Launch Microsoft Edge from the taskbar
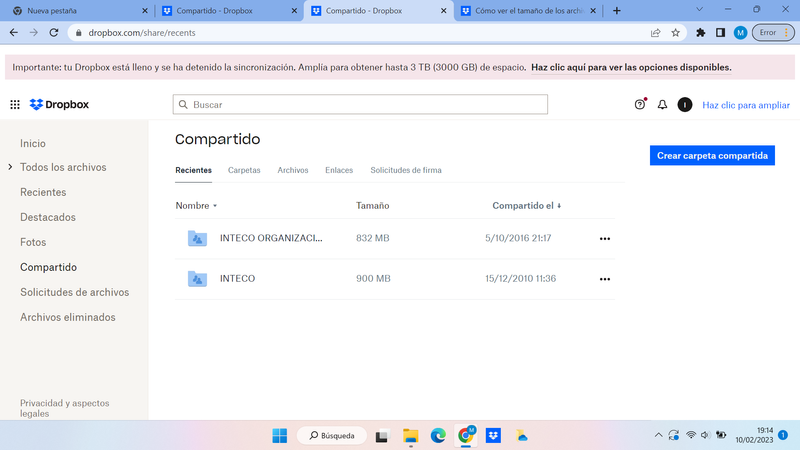 (x=438, y=436)
